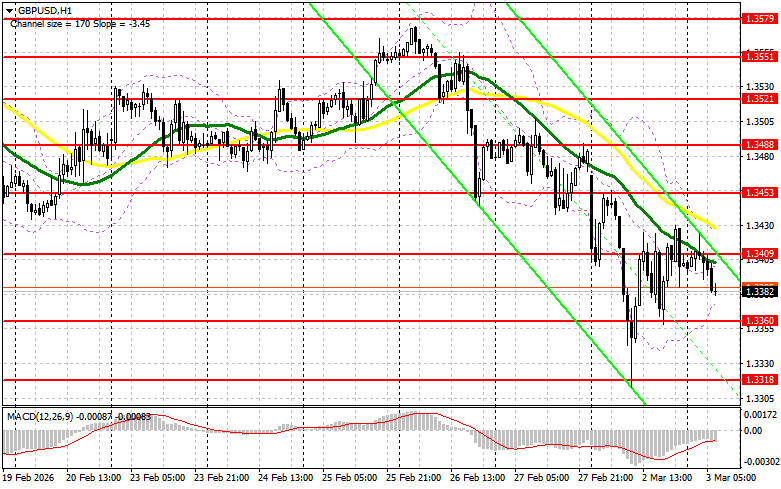The image size is (781, 489).
Task: Click the 25 Feb 05:00 time axis label
Action: pyautogui.click(x=350, y=478)
